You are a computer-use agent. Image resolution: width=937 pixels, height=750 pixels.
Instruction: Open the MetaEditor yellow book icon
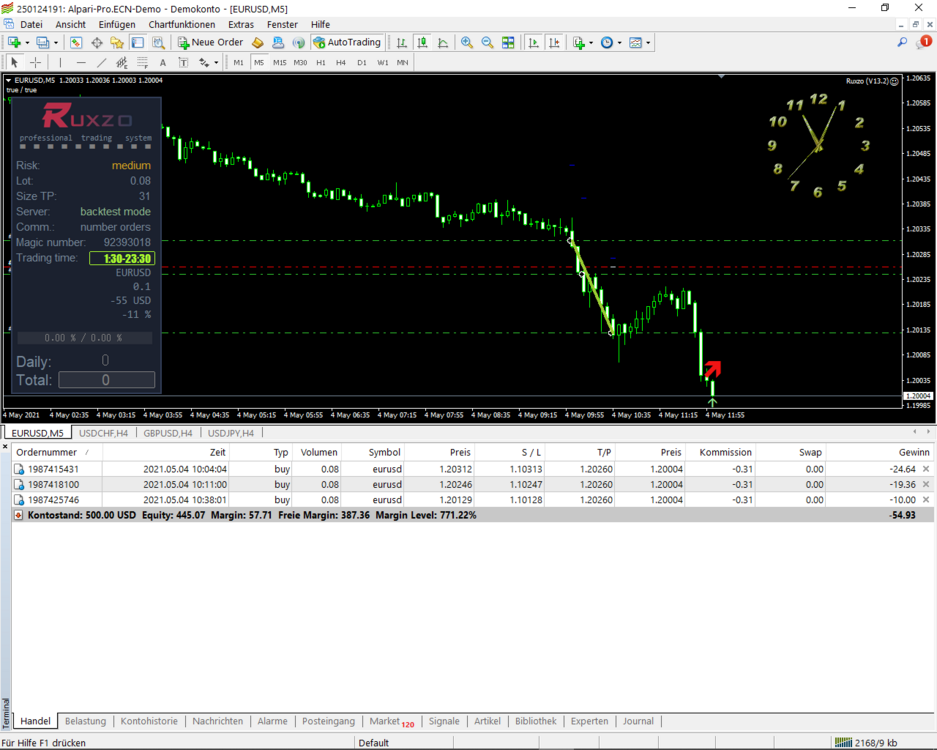pos(258,42)
